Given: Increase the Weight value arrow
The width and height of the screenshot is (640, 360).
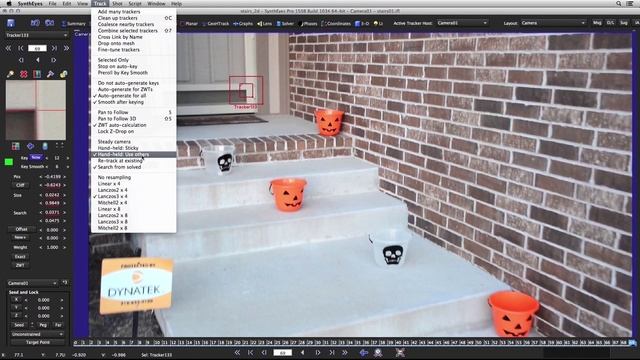Looking at the screenshot, I should 64,247.
